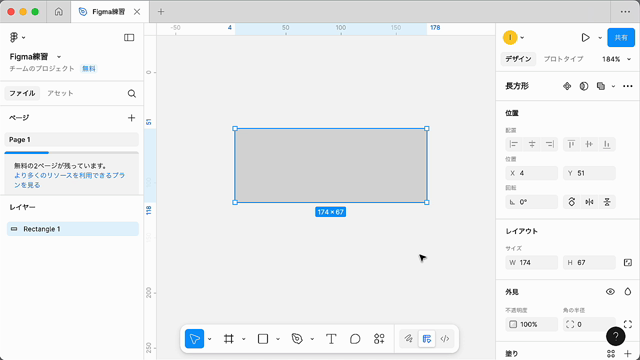Open more options ellipsis for rectangle

click(628, 86)
